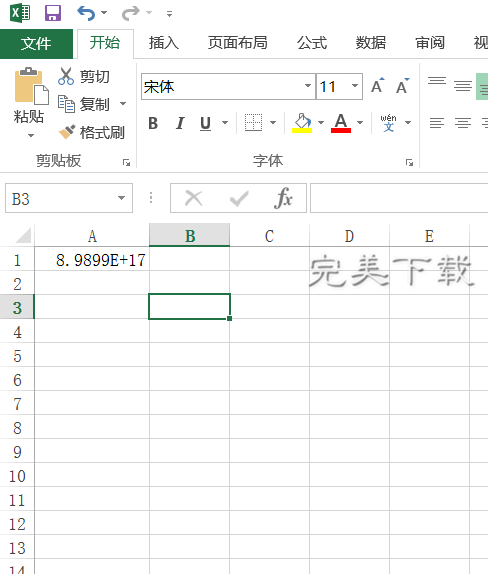This screenshot has height=574, width=488.
Task: Select column A header
Action: coord(92,236)
